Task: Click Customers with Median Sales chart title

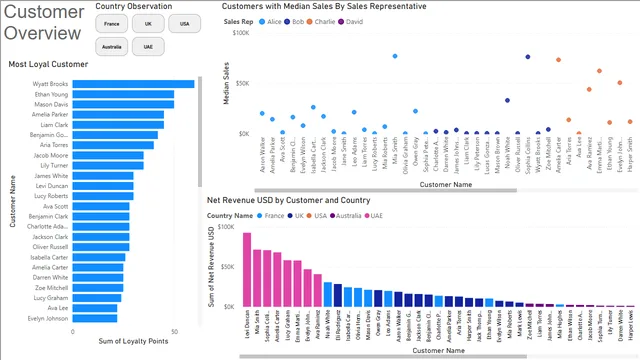Action: 324,6
